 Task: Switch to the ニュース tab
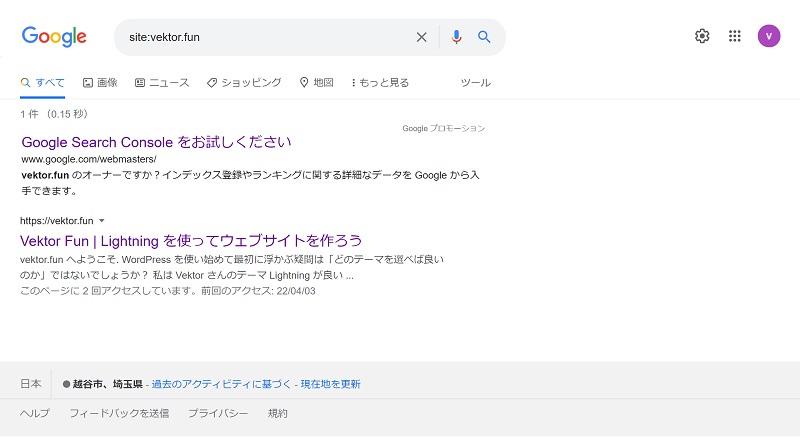162,83
